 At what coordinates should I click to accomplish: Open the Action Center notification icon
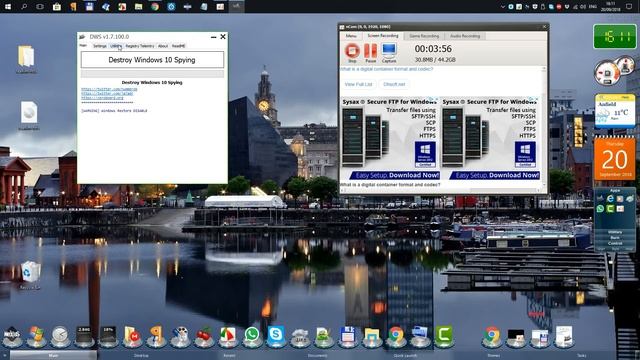coord(629,7)
